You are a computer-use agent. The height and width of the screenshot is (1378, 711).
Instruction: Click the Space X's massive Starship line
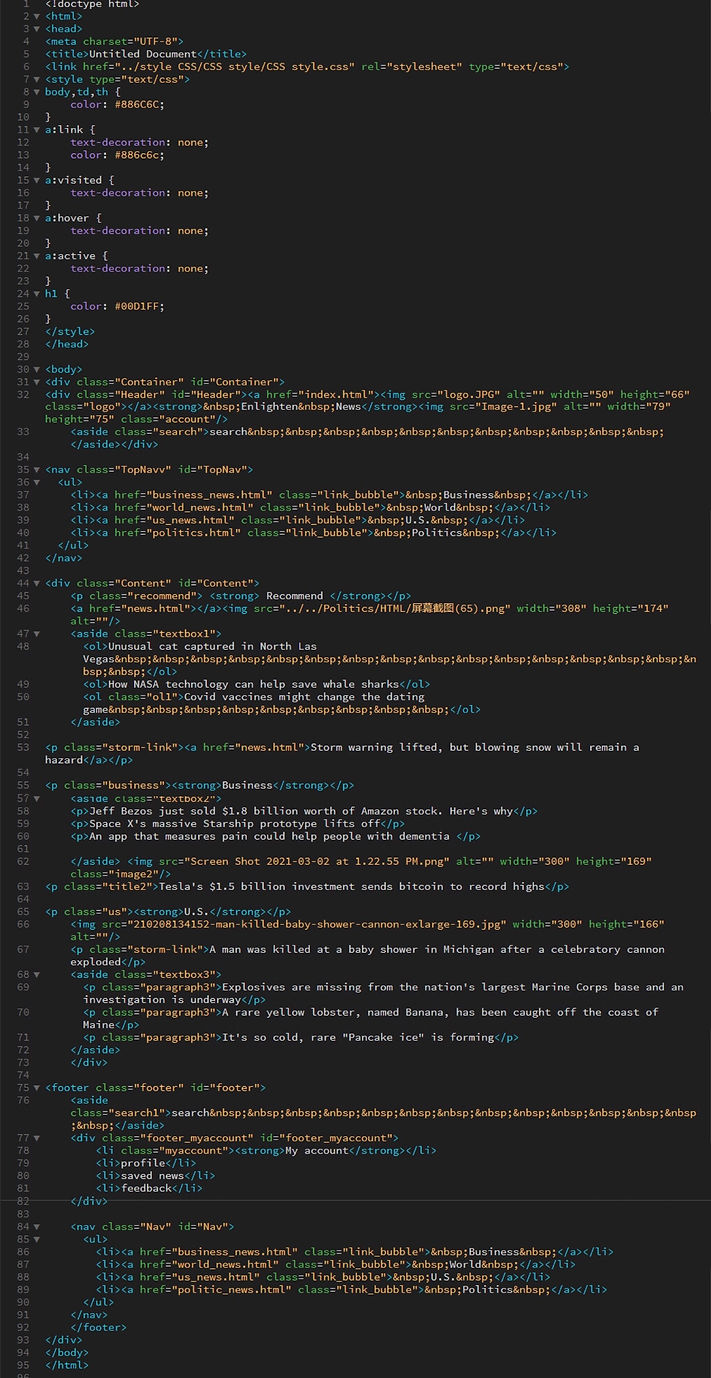click(x=237, y=824)
